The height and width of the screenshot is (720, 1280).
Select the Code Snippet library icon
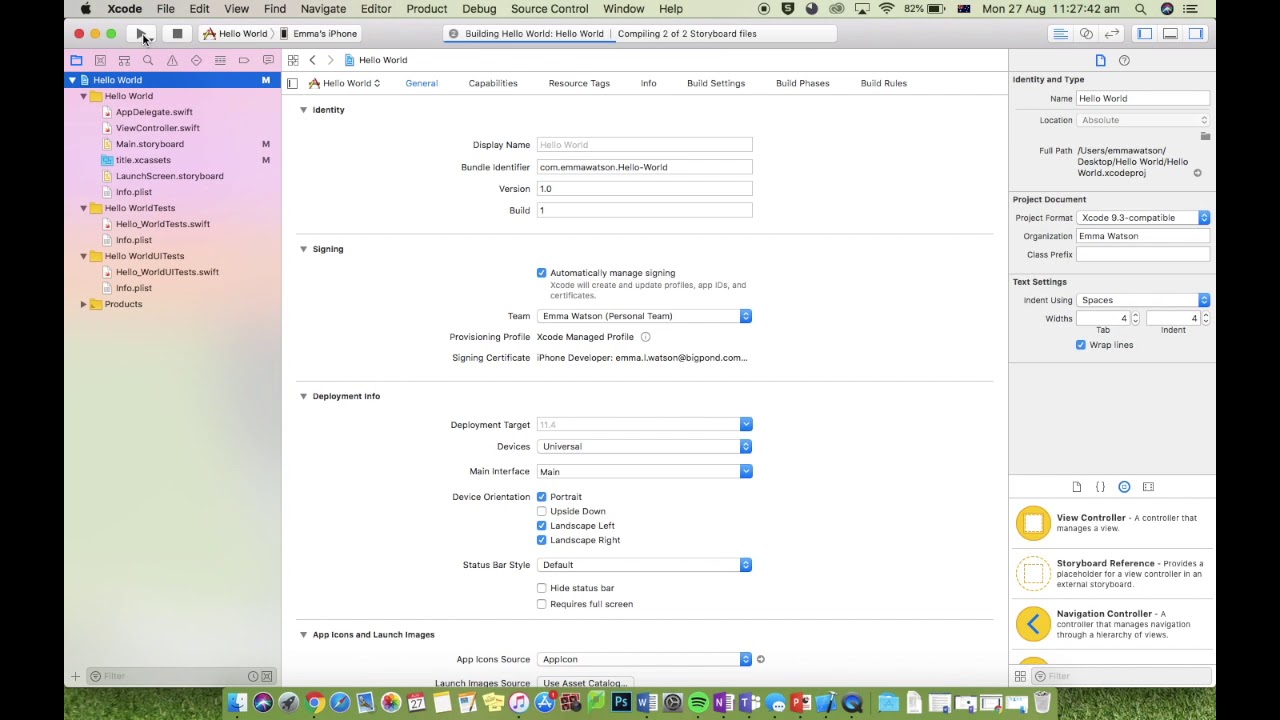coord(1100,487)
